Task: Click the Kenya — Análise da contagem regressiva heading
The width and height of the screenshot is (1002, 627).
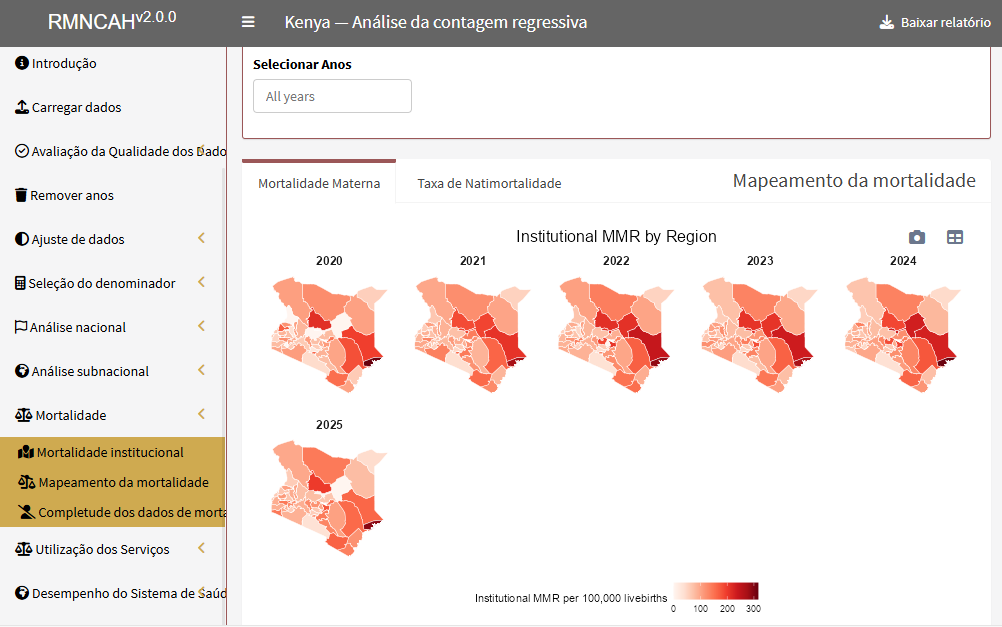Action: click(436, 22)
